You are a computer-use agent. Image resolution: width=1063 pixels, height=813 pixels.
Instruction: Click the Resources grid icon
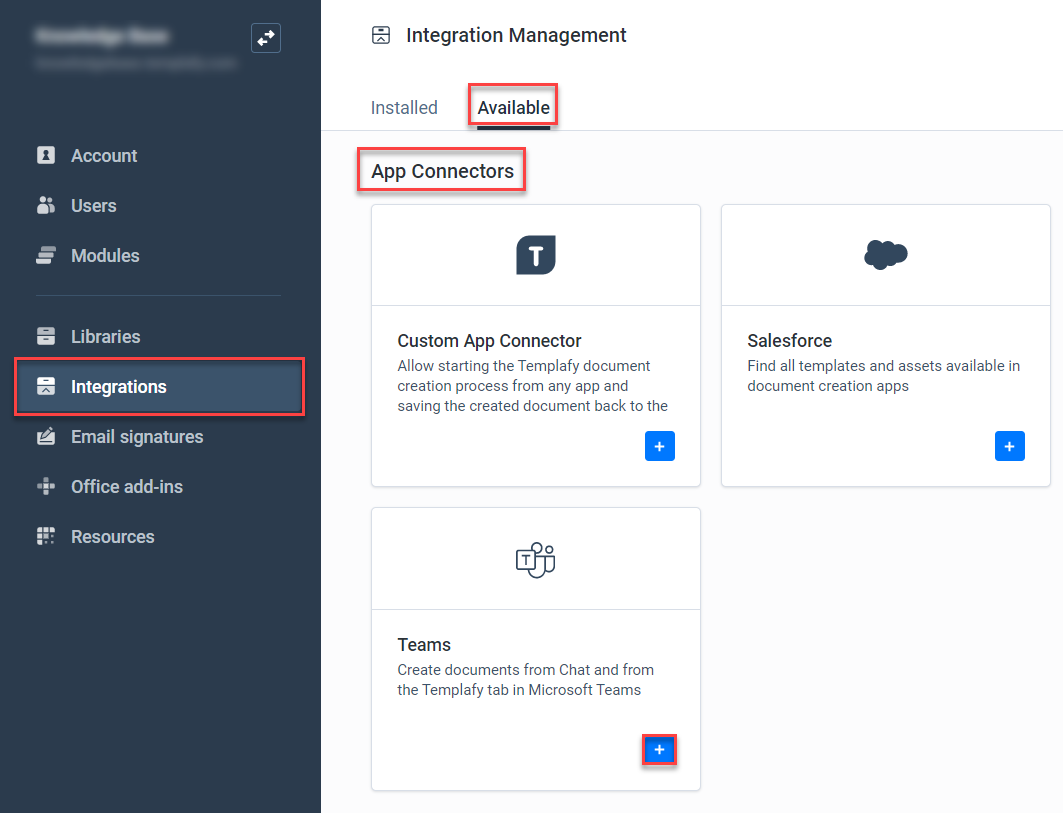45,536
